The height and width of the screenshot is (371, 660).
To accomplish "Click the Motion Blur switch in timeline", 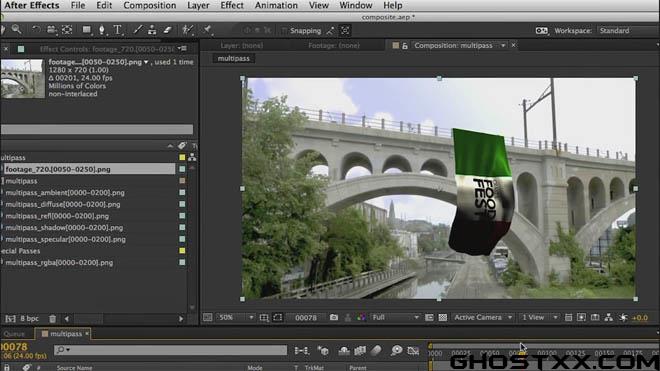I will (376, 350).
